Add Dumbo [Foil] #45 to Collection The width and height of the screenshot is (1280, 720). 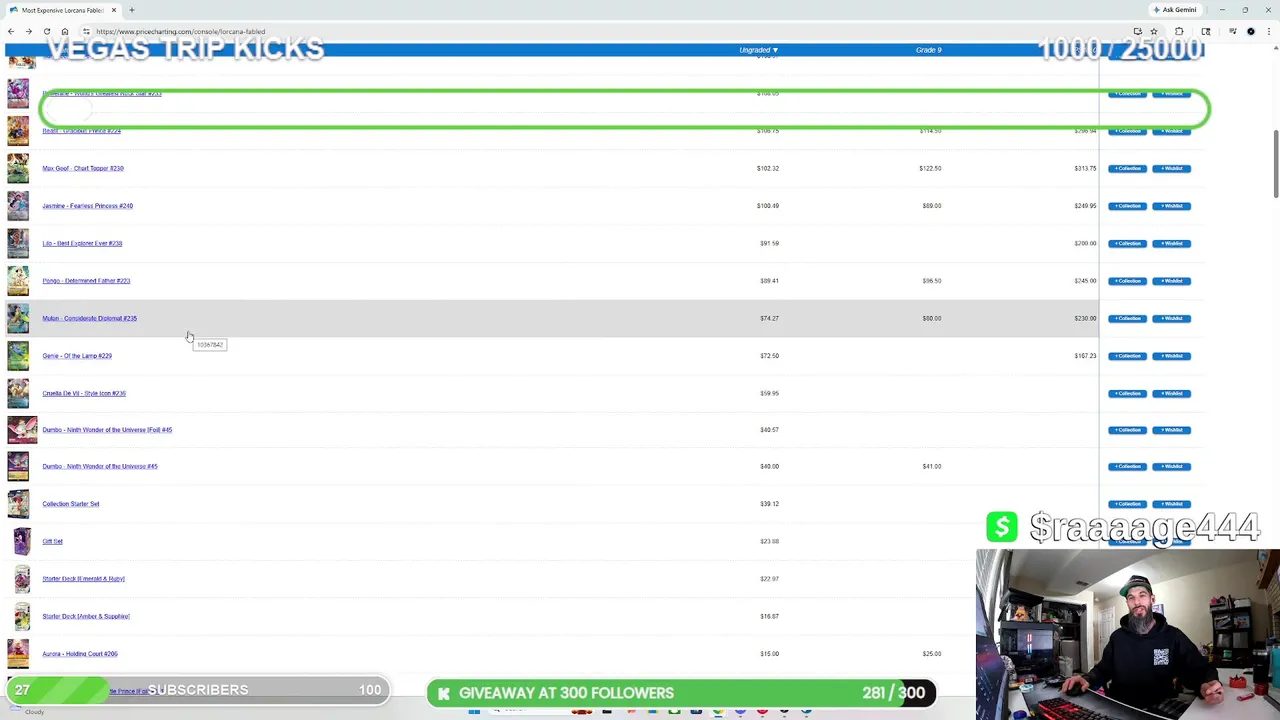tap(1127, 430)
